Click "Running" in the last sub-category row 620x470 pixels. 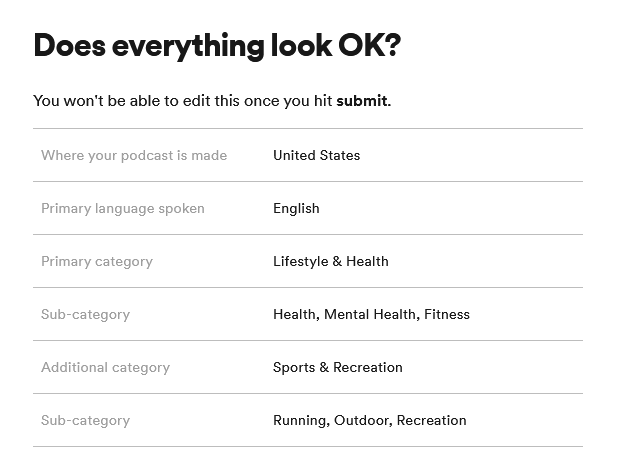point(299,420)
